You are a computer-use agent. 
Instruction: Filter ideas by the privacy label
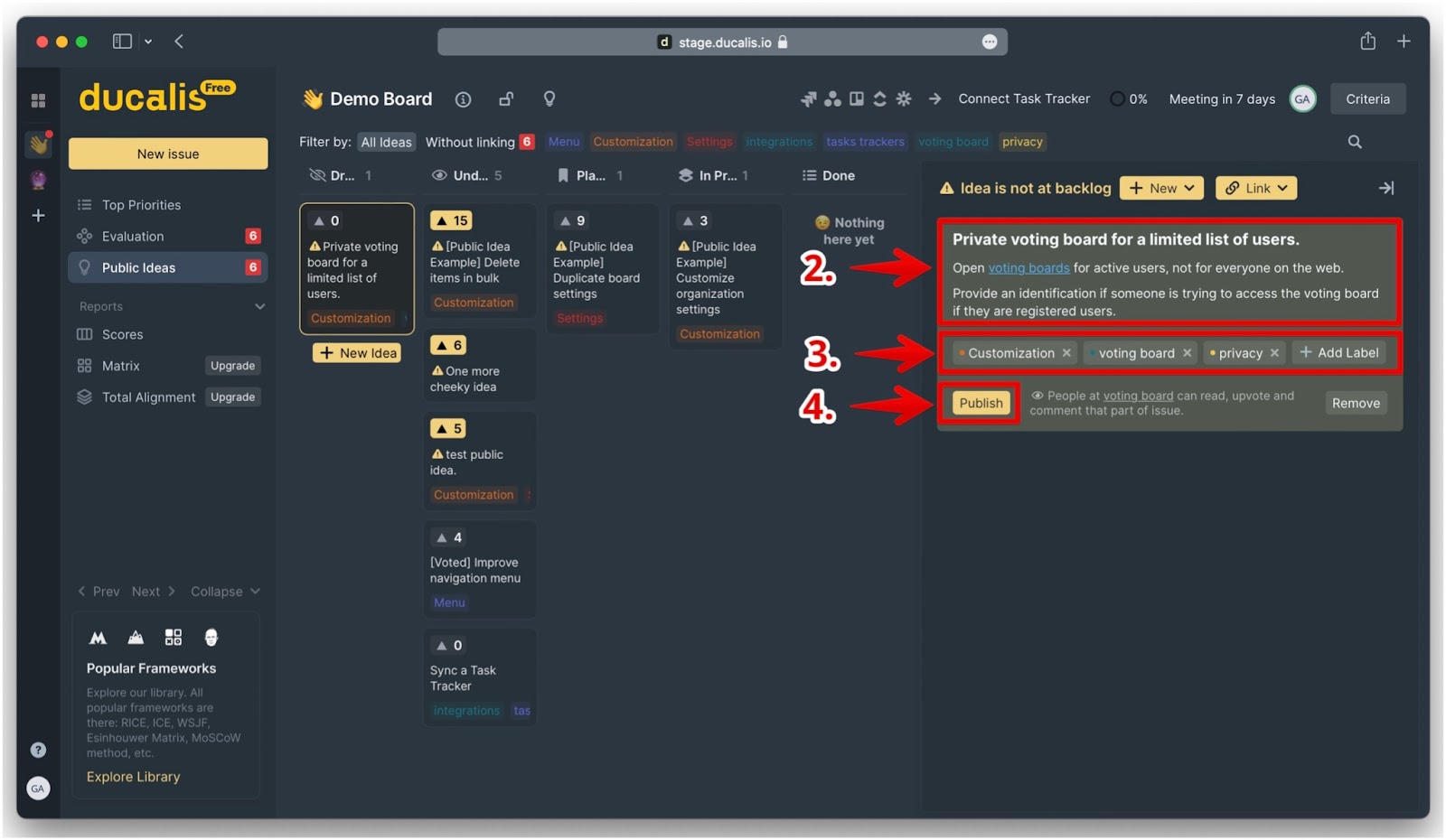pos(1022,142)
